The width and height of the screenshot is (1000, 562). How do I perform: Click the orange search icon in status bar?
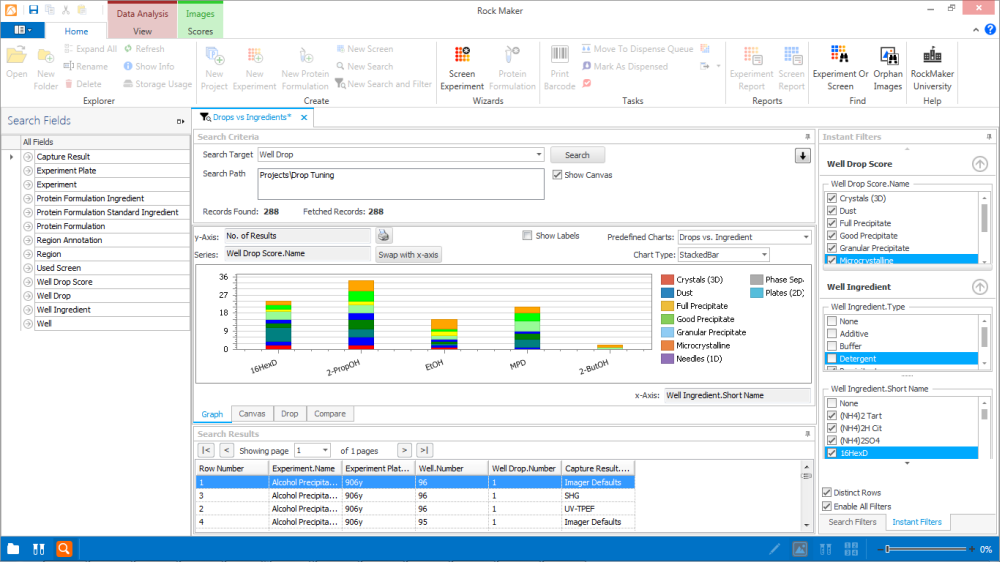[64, 549]
